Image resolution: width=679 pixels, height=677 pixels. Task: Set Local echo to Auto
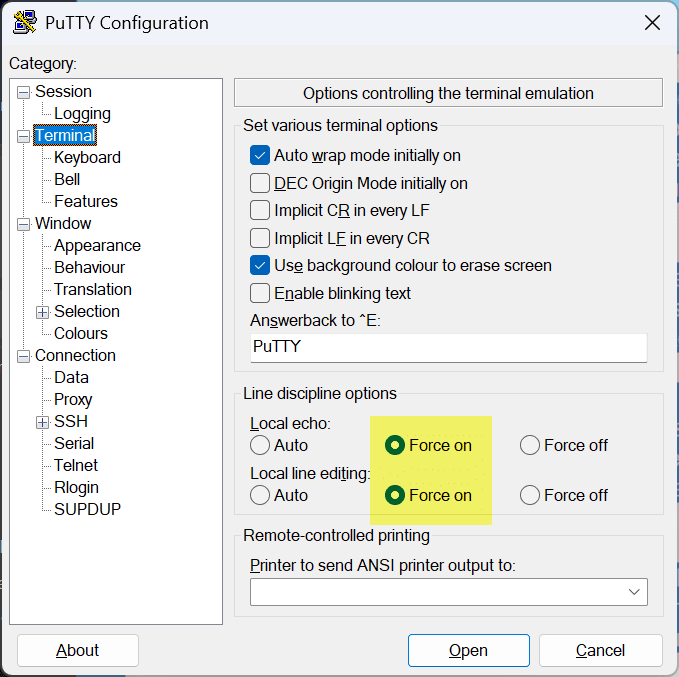(261, 446)
